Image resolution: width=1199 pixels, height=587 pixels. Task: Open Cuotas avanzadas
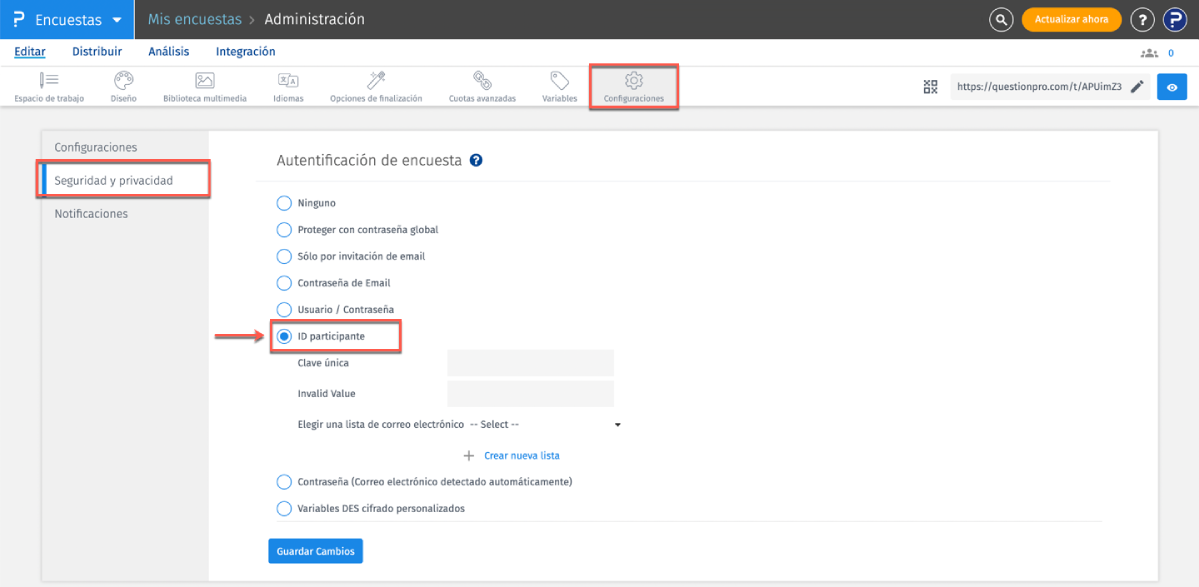coord(482,87)
